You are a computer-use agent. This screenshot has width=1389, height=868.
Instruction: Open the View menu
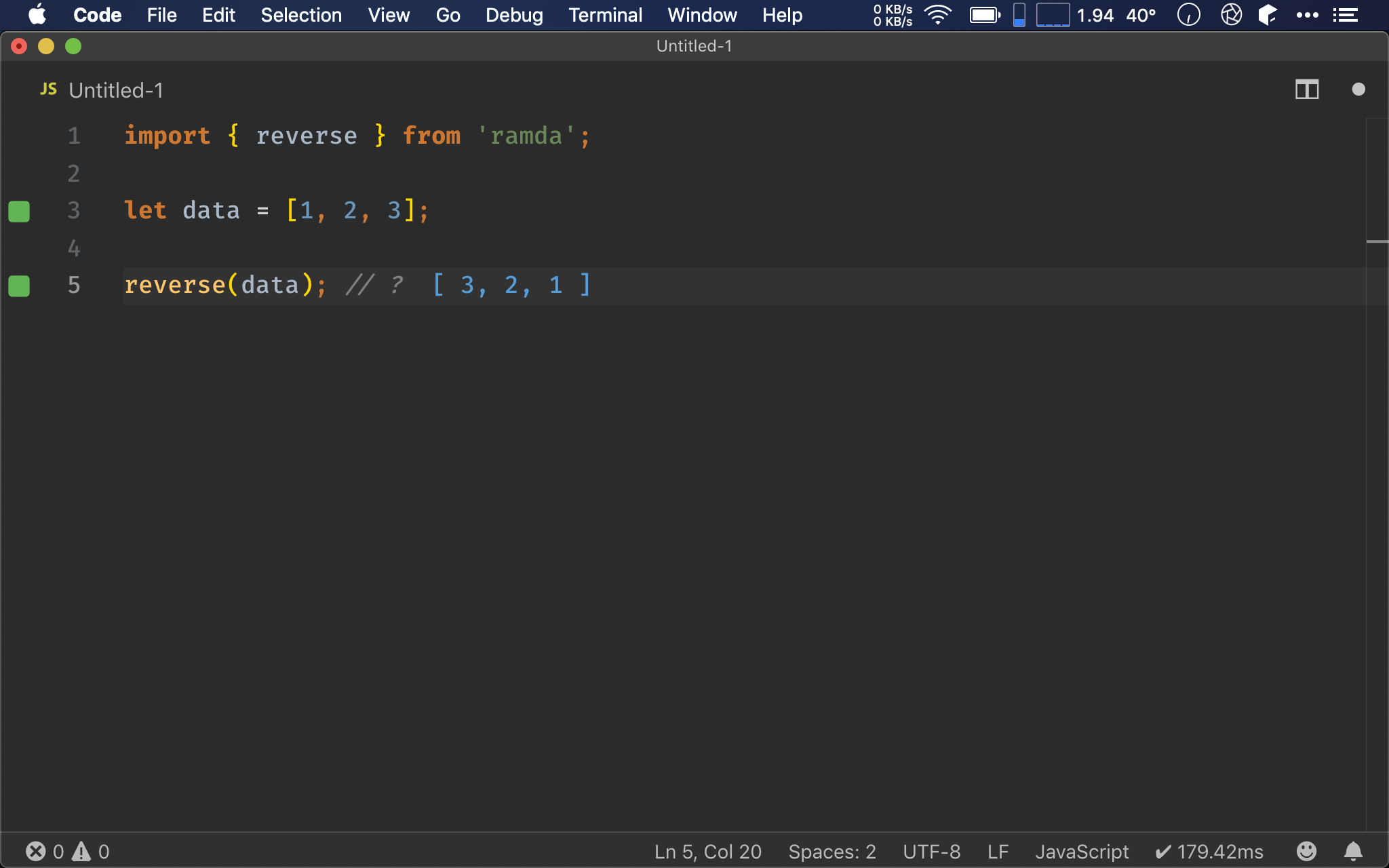389,15
